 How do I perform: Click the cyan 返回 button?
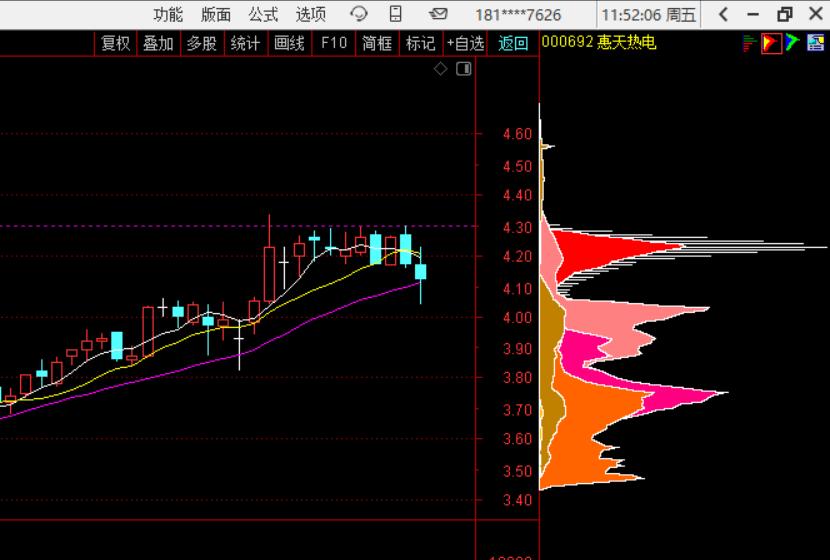(513, 43)
